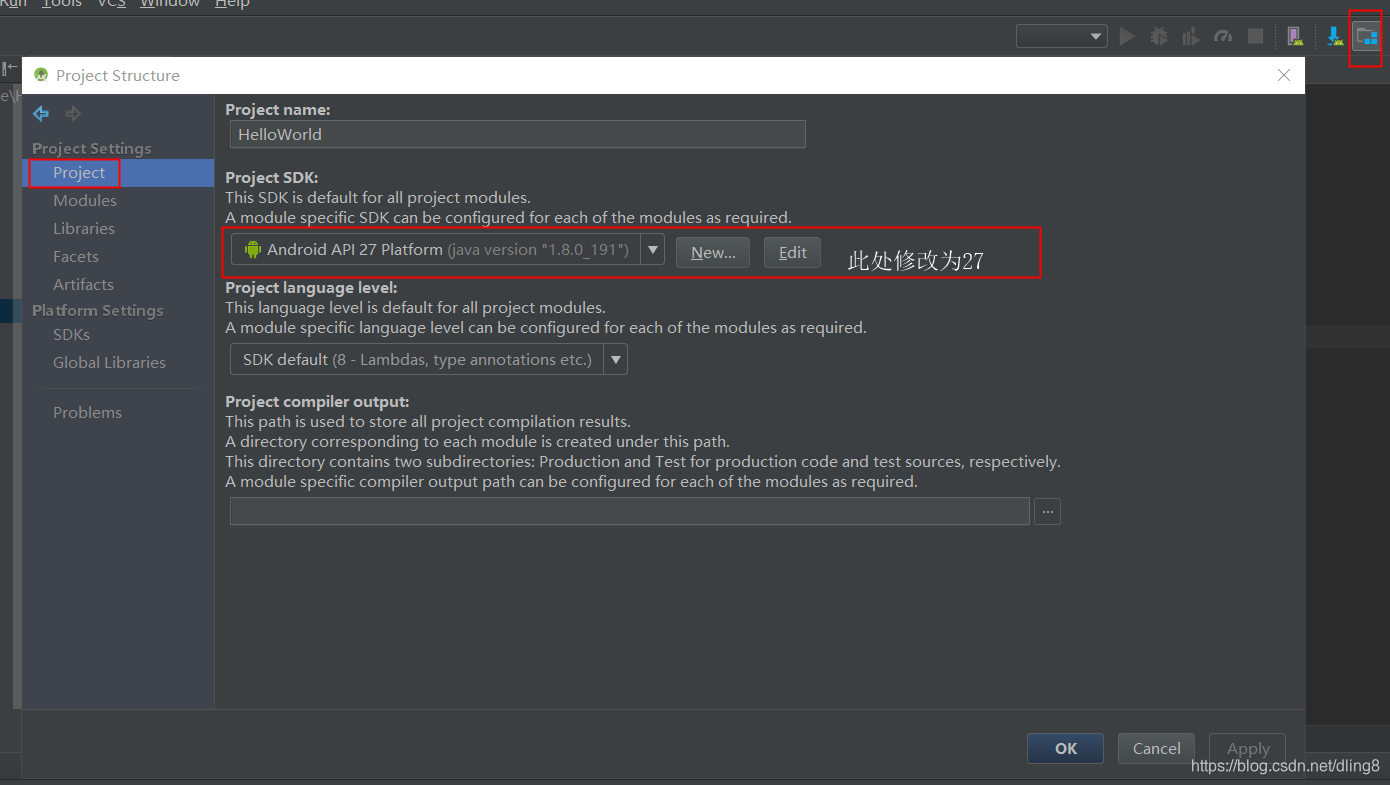Click the Project language level: label
1390x785 pixels.
click(x=312, y=288)
